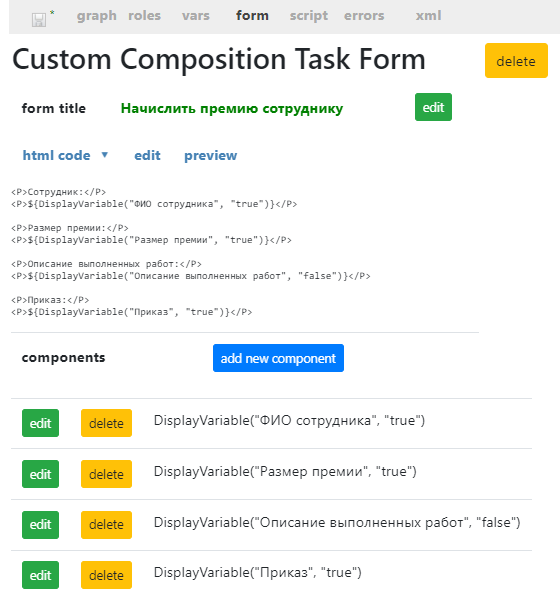Screen dimensions: 560x612
Task: Open the html preview link
Action: click(x=210, y=155)
